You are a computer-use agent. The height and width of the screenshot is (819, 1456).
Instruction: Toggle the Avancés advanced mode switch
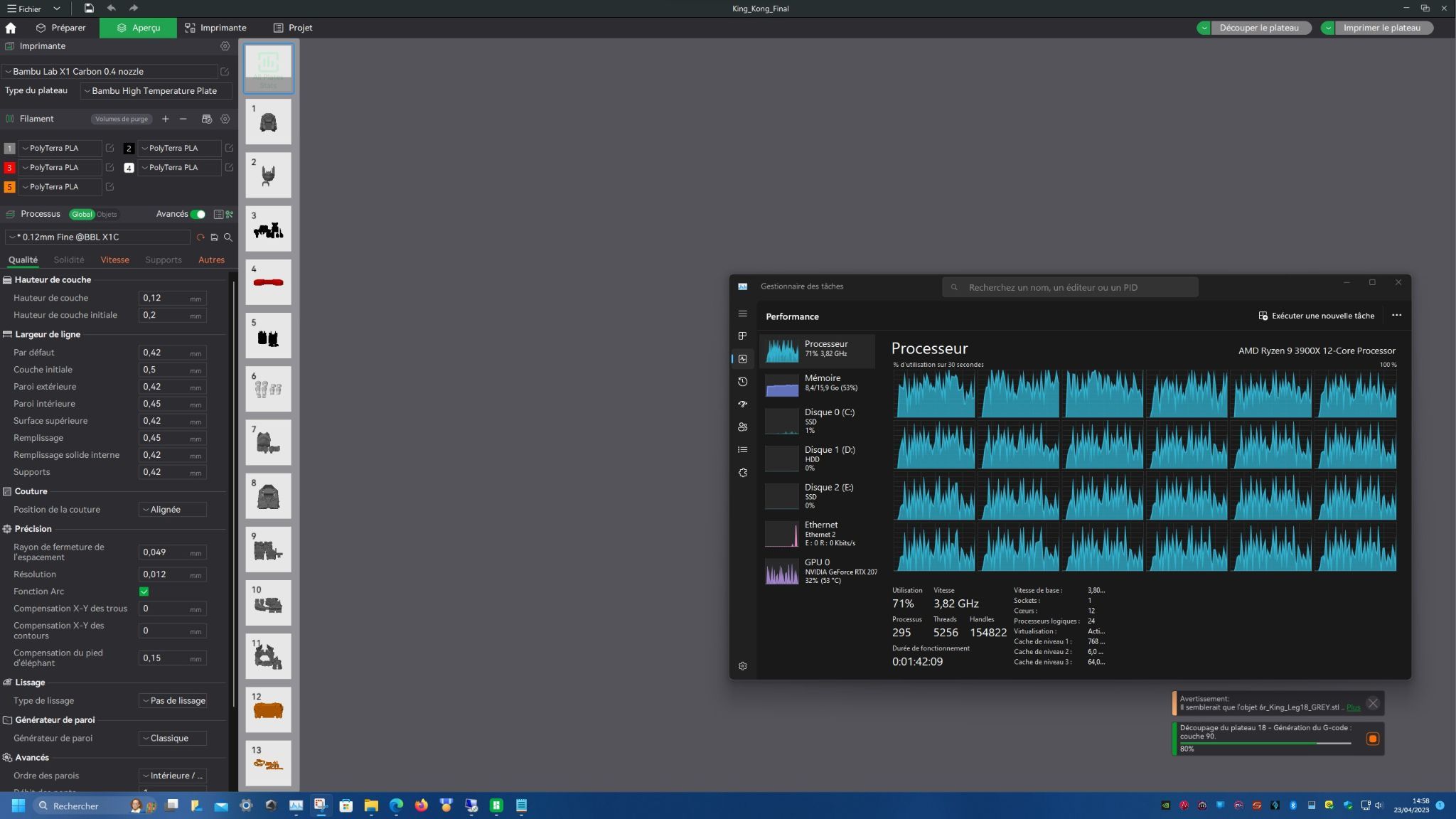[198, 214]
